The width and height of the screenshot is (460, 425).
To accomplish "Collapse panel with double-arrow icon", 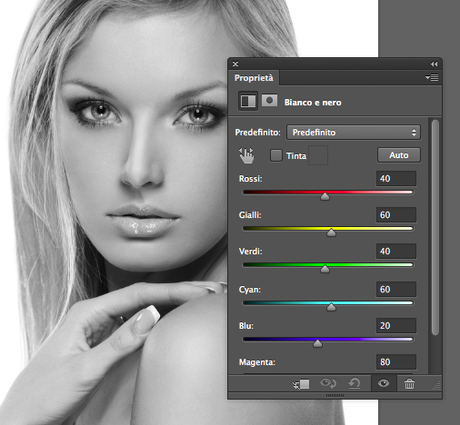I will coord(434,64).
